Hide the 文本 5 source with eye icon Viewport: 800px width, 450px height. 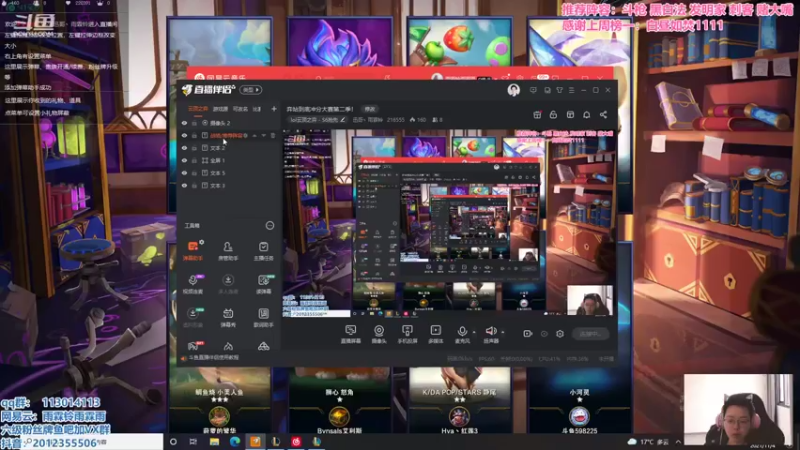coord(185,173)
